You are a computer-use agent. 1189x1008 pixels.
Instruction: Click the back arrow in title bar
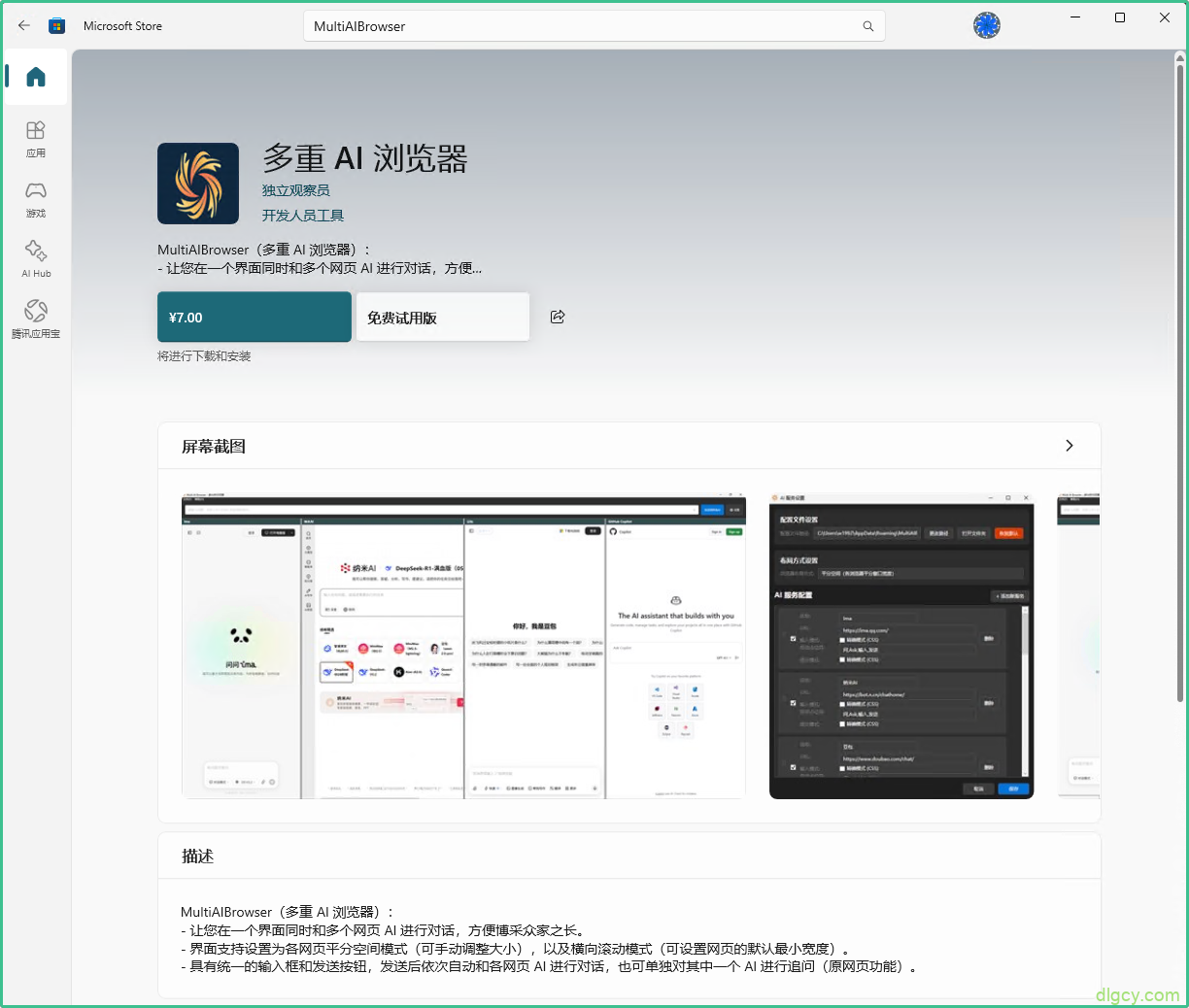24,26
